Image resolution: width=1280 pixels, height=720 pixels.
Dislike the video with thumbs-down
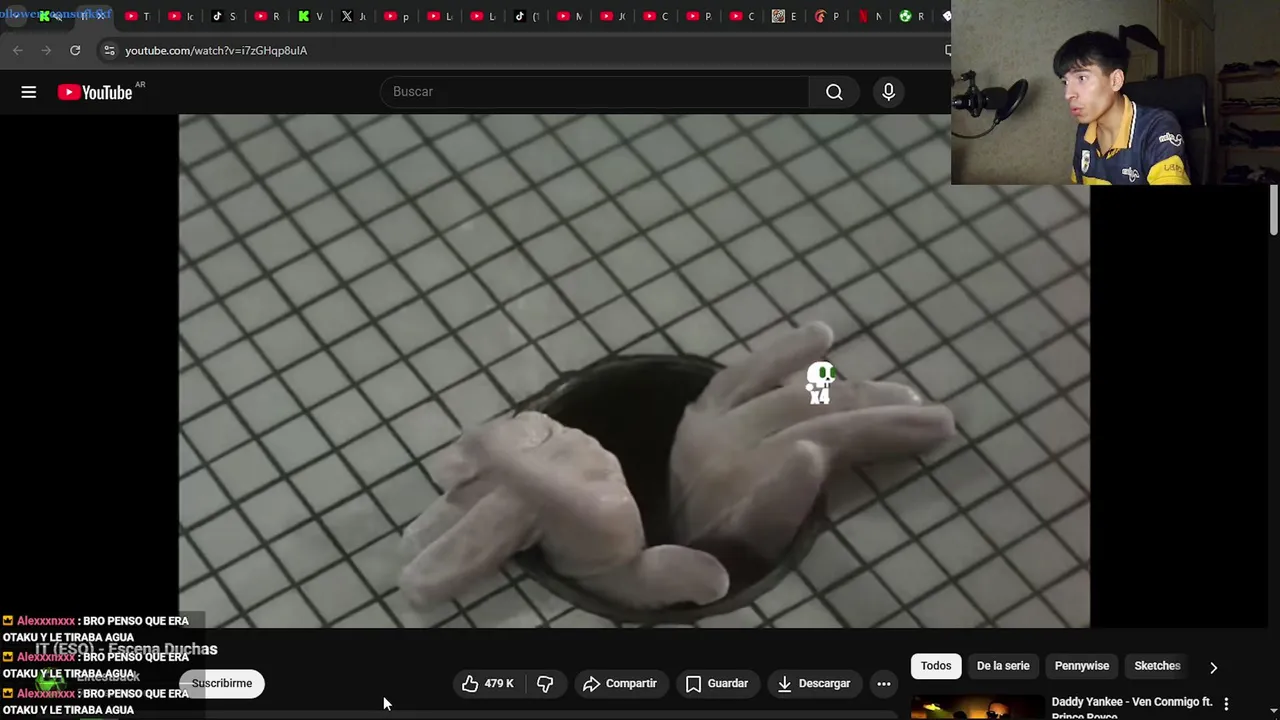pos(545,684)
